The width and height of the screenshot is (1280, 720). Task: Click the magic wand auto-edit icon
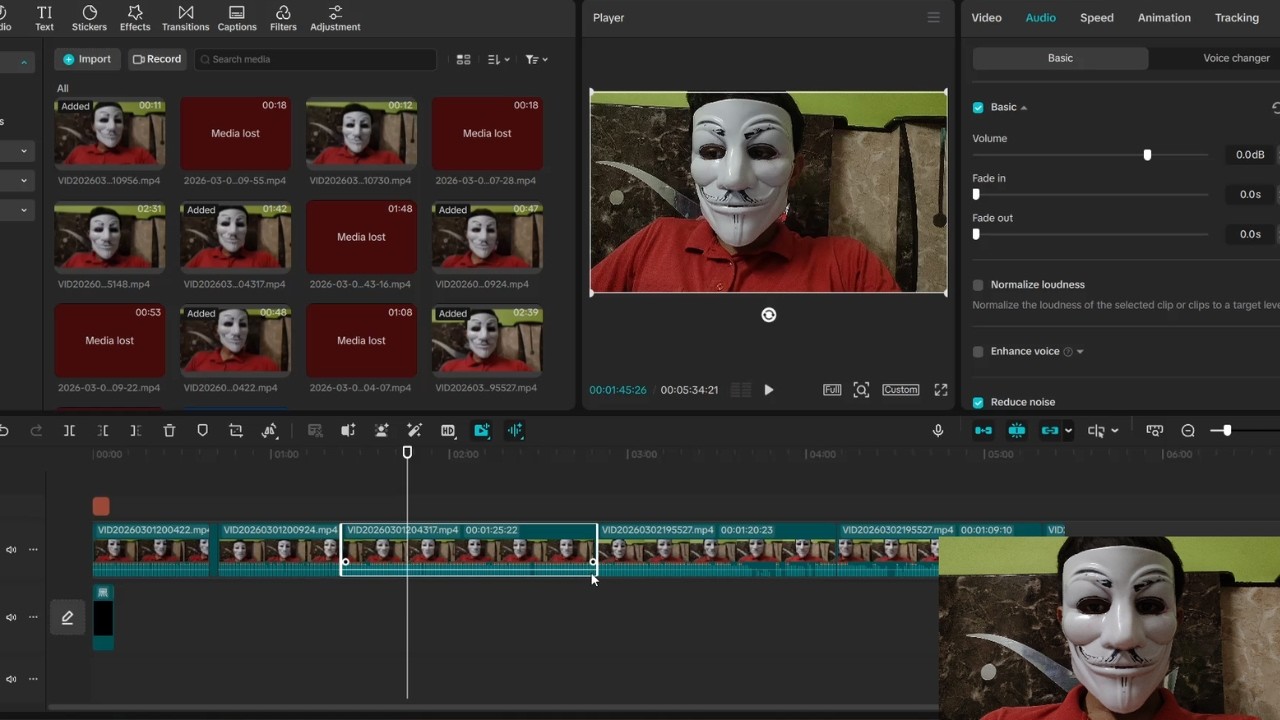(414, 431)
